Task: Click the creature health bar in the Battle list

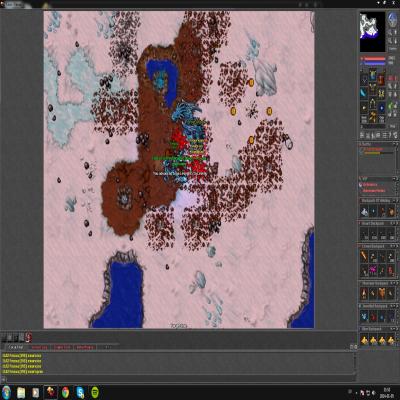Action: [x=379, y=153]
